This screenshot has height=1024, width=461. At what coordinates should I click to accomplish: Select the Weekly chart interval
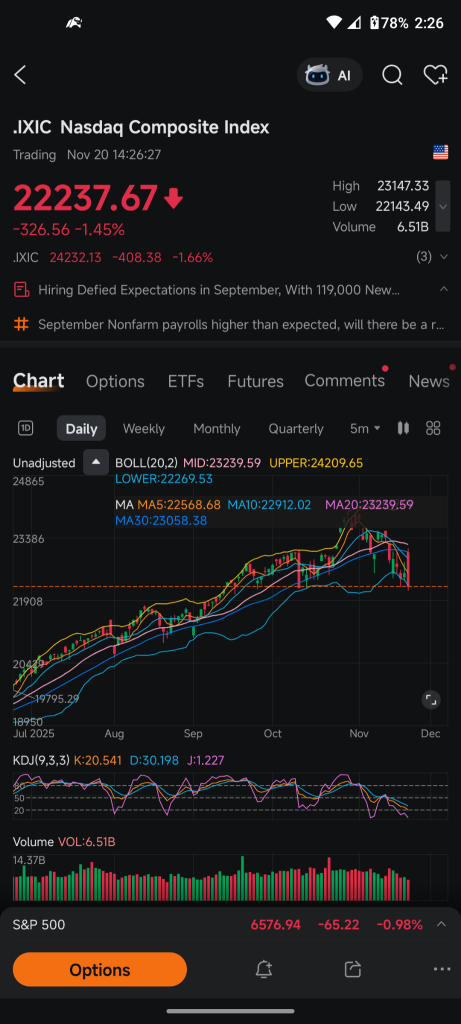click(x=144, y=429)
